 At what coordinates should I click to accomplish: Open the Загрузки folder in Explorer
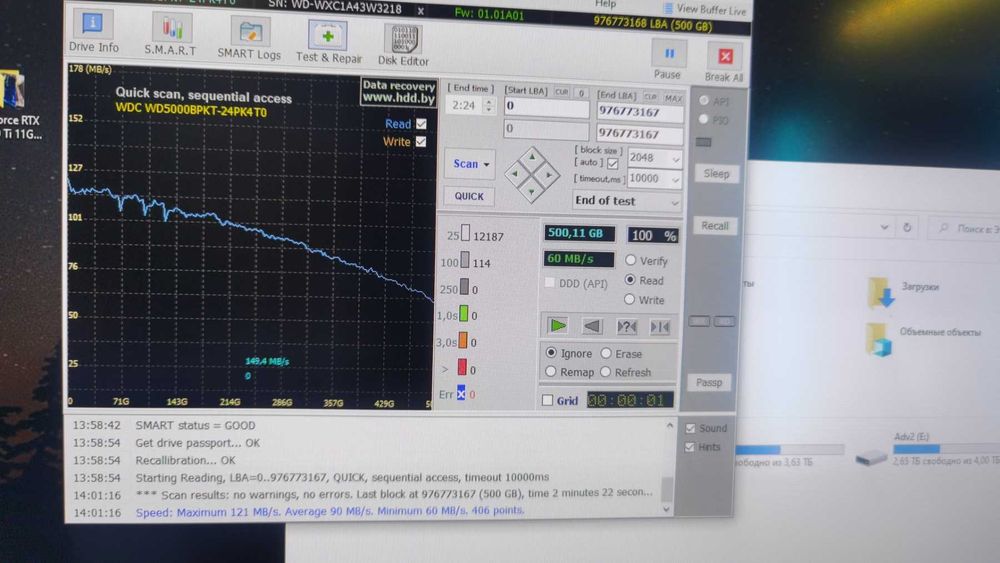point(904,291)
